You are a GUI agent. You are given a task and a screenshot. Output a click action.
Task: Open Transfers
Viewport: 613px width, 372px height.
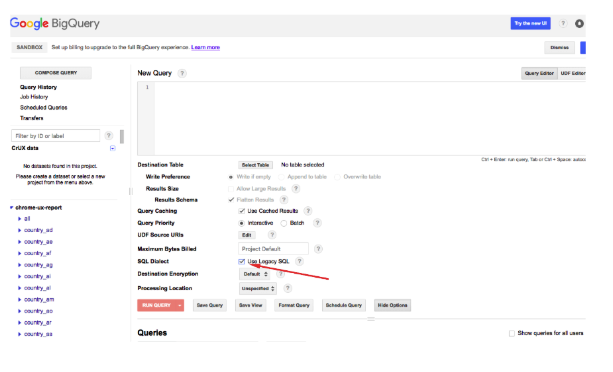tap(32, 118)
